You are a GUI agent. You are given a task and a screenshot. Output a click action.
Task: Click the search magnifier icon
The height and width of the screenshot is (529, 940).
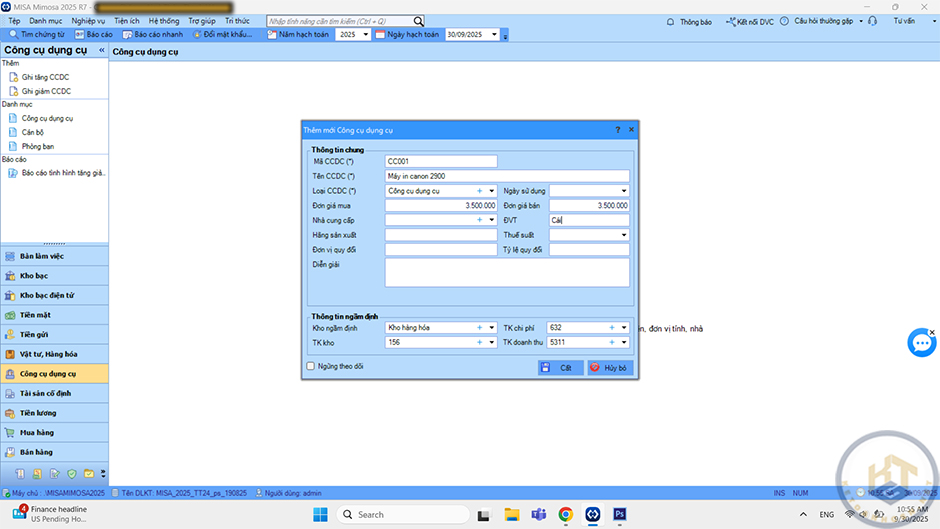point(418,20)
